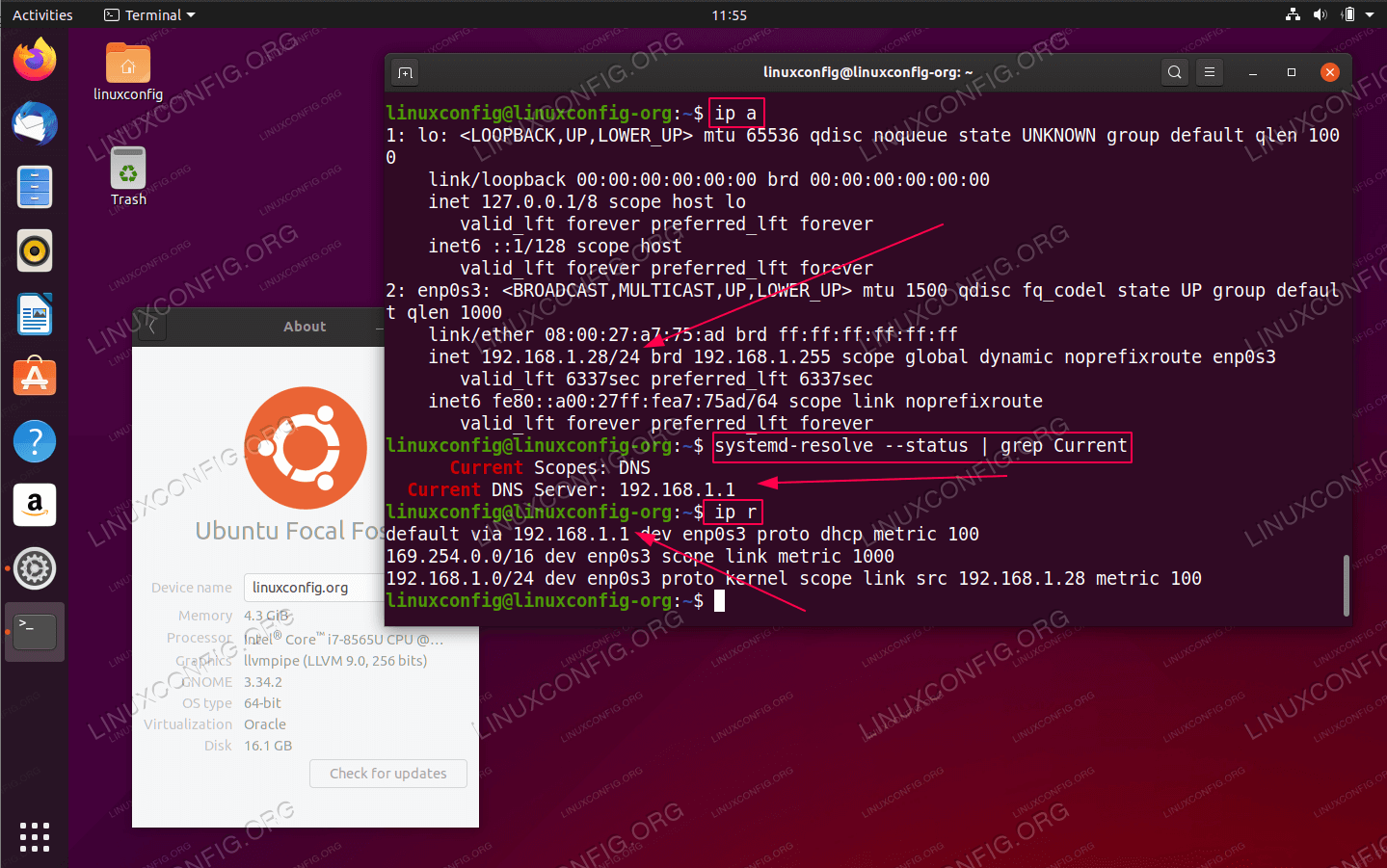This screenshot has height=868, width=1387.
Task: Click the 'Current DNS Server: 192.168.1.1' line
Action: point(572,489)
